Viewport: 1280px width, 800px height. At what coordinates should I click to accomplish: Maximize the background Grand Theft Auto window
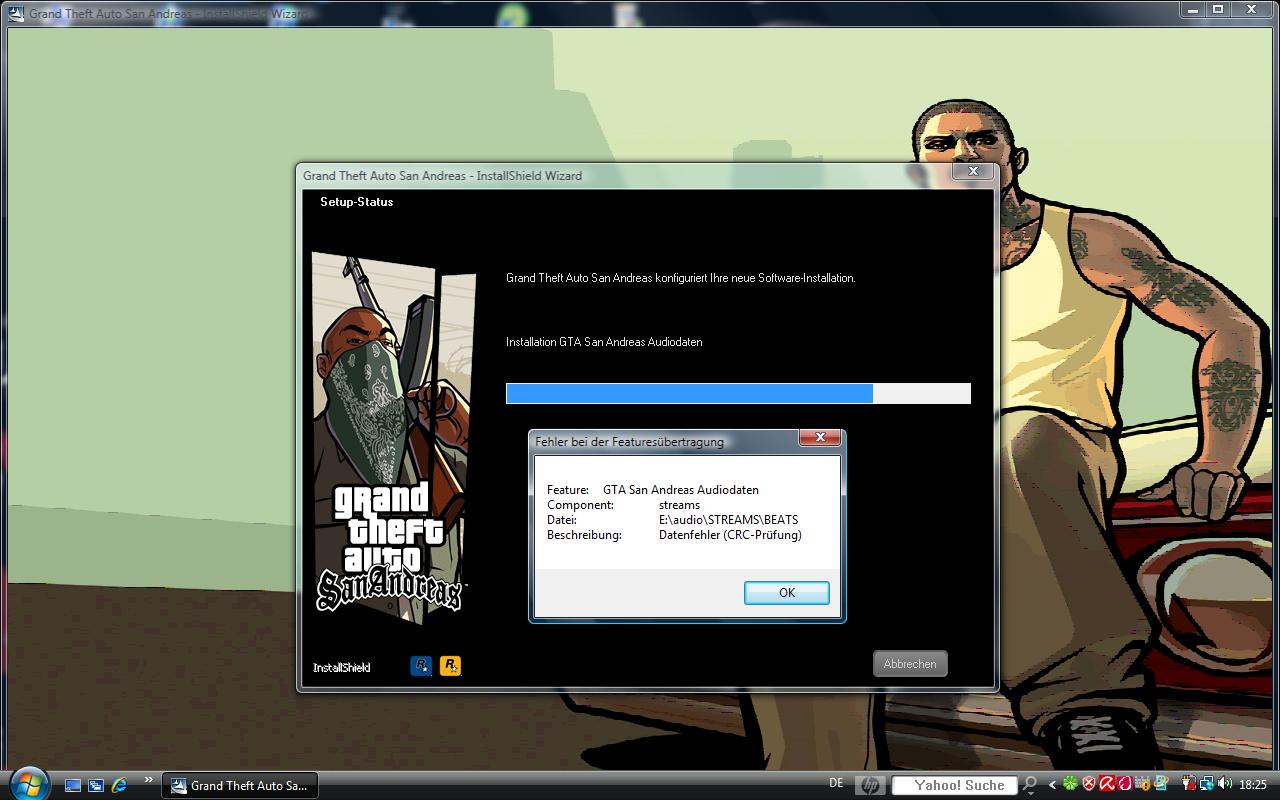point(1219,10)
